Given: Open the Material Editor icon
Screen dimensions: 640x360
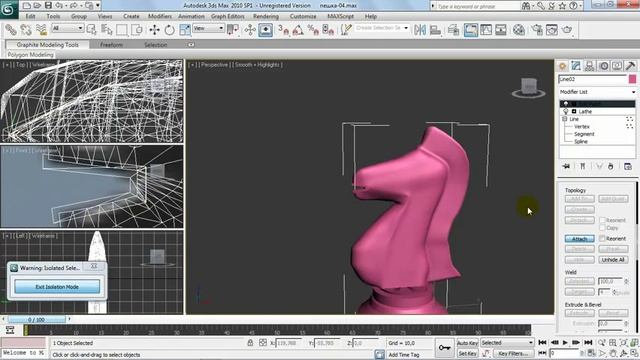Looking at the screenshot, I should click(519, 30).
